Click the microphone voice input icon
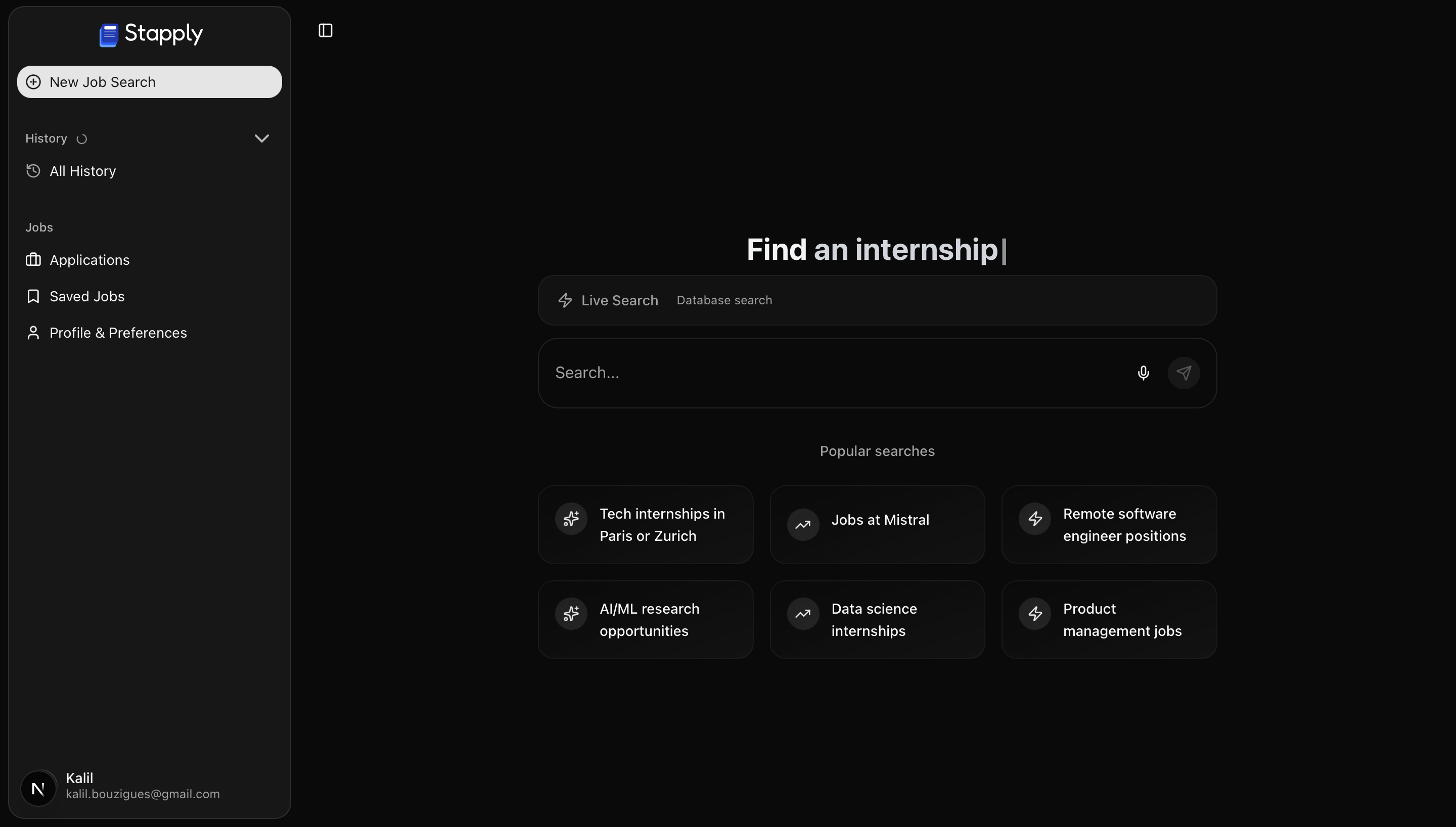 (x=1143, y=373)
